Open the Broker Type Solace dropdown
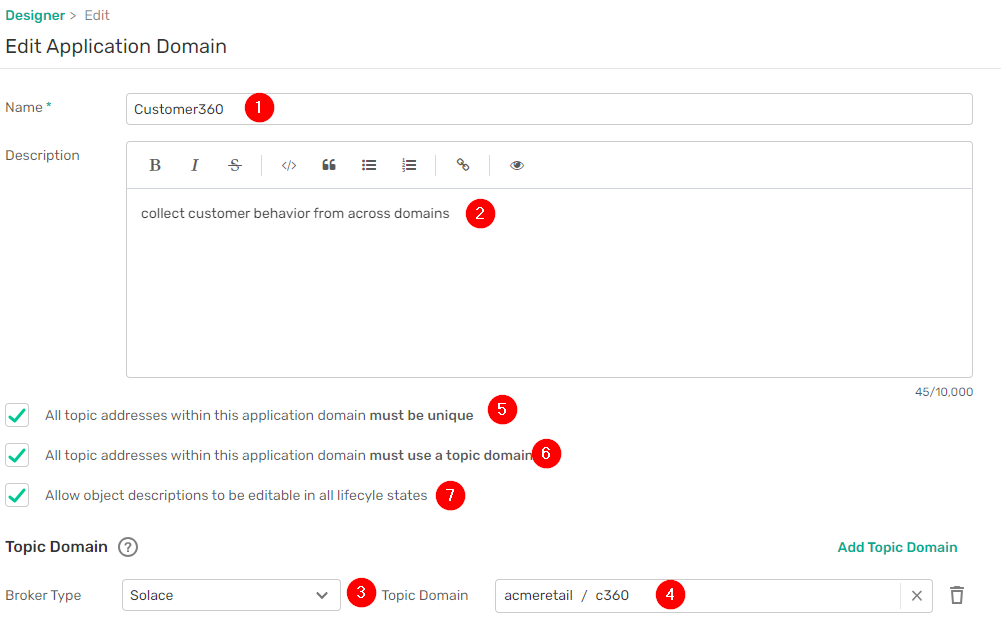Image resolution: width=1001 pixels, height=640 pixels. (x=230, y=596)
